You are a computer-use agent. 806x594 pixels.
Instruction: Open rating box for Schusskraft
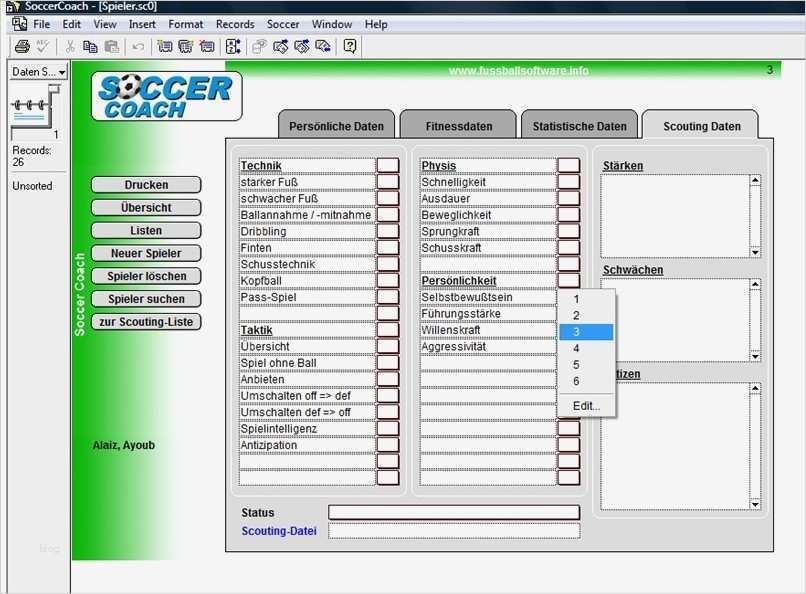(x=569, y=248)
